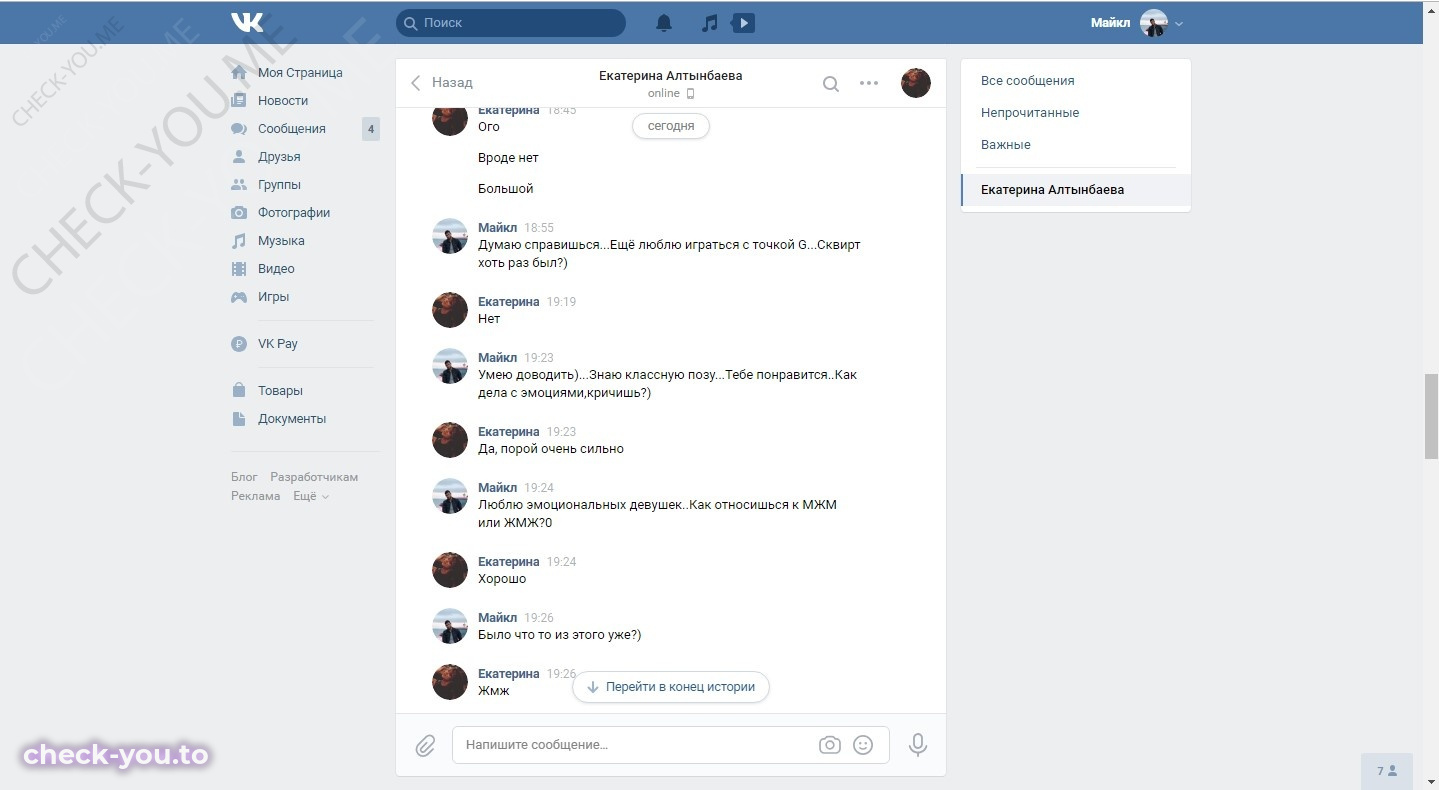Open Сообщения section

pos(292,129)
